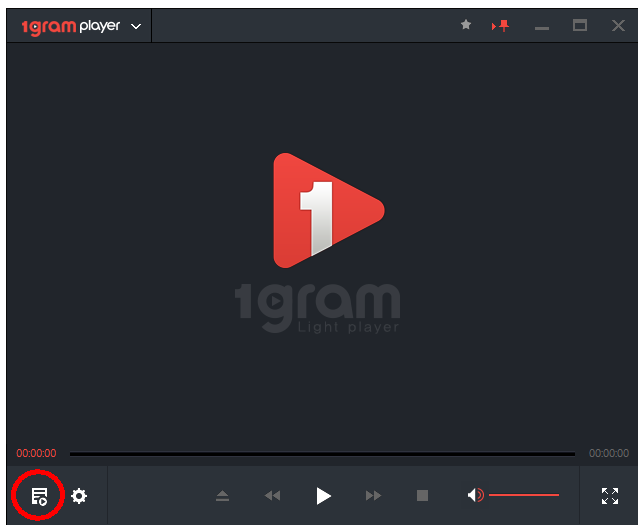644x526 pixels.
Task: Start playback with the Play button
Action: click(x=323, y=496)
